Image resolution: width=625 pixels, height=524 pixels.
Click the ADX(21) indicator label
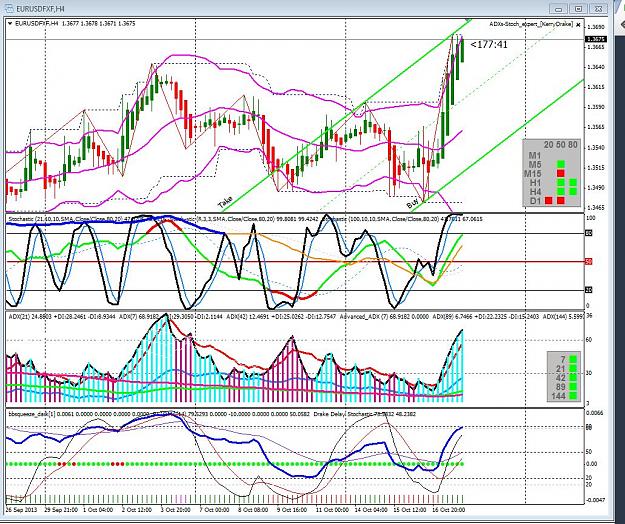click(x=62, y=317)
